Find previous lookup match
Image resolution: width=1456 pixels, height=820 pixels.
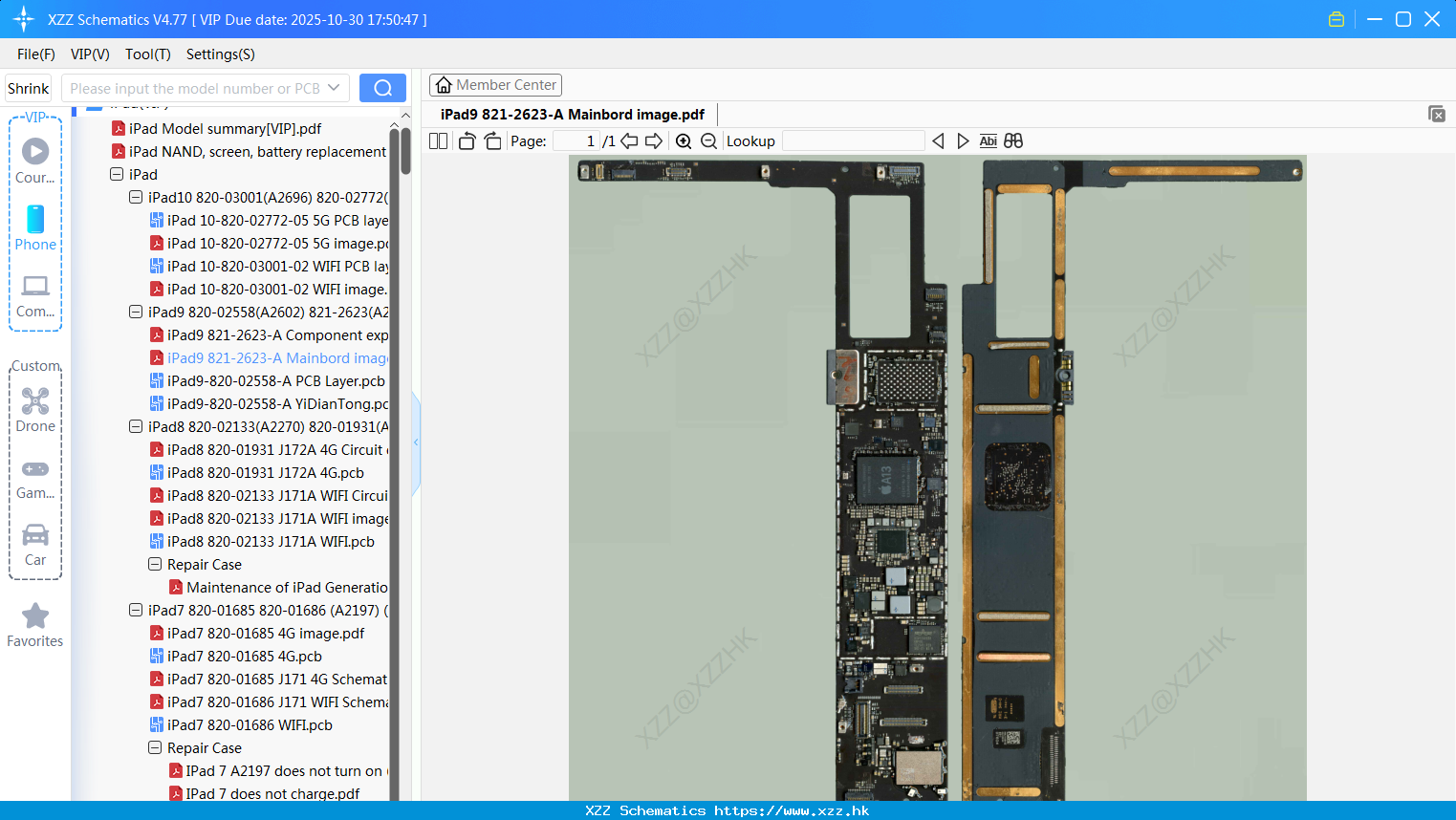pos(938,140)
